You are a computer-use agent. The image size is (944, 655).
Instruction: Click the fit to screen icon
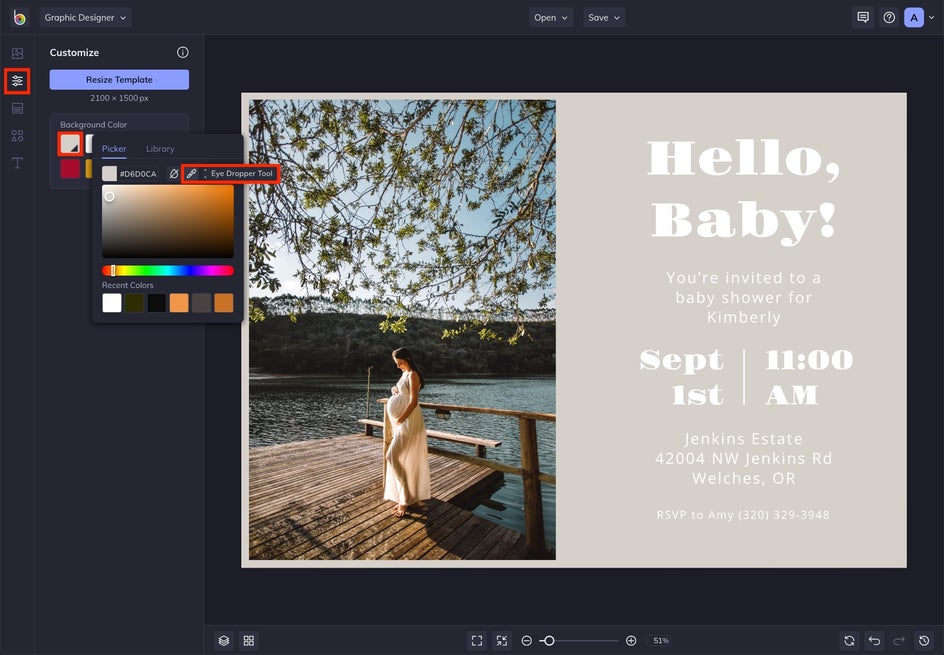477,641
